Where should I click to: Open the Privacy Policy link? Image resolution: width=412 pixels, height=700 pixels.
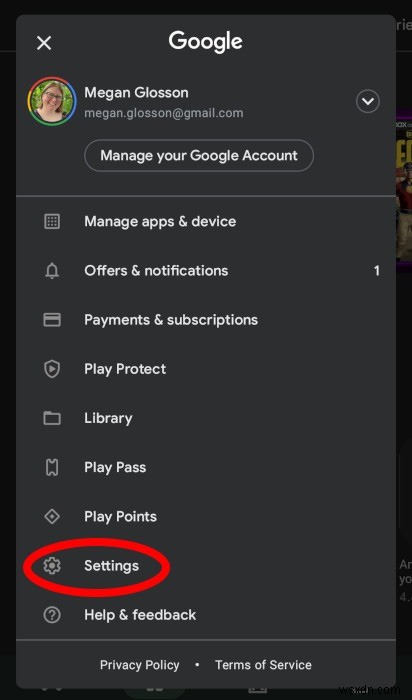click(140, 665)
